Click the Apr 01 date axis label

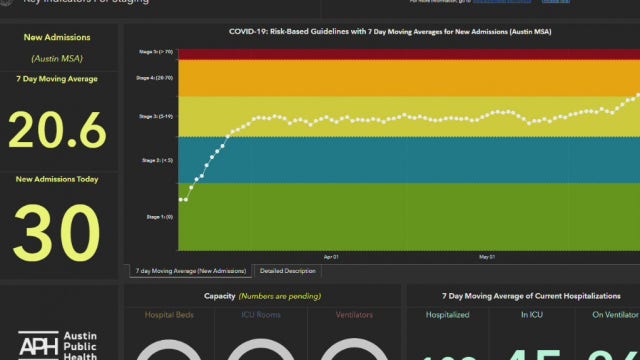pyautogui.click(x=331, y=257)
